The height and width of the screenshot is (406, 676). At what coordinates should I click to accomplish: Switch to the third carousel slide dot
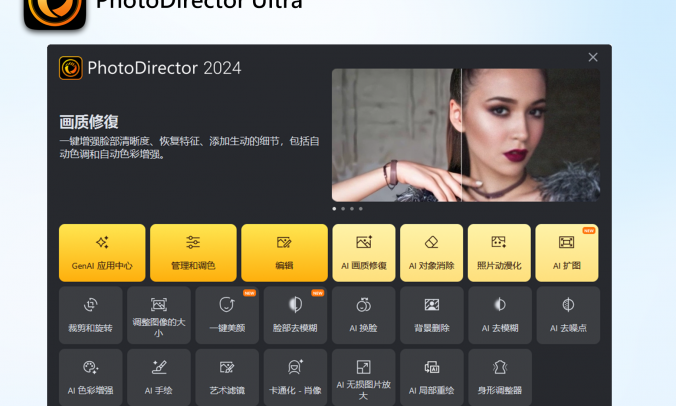[352, 209]
